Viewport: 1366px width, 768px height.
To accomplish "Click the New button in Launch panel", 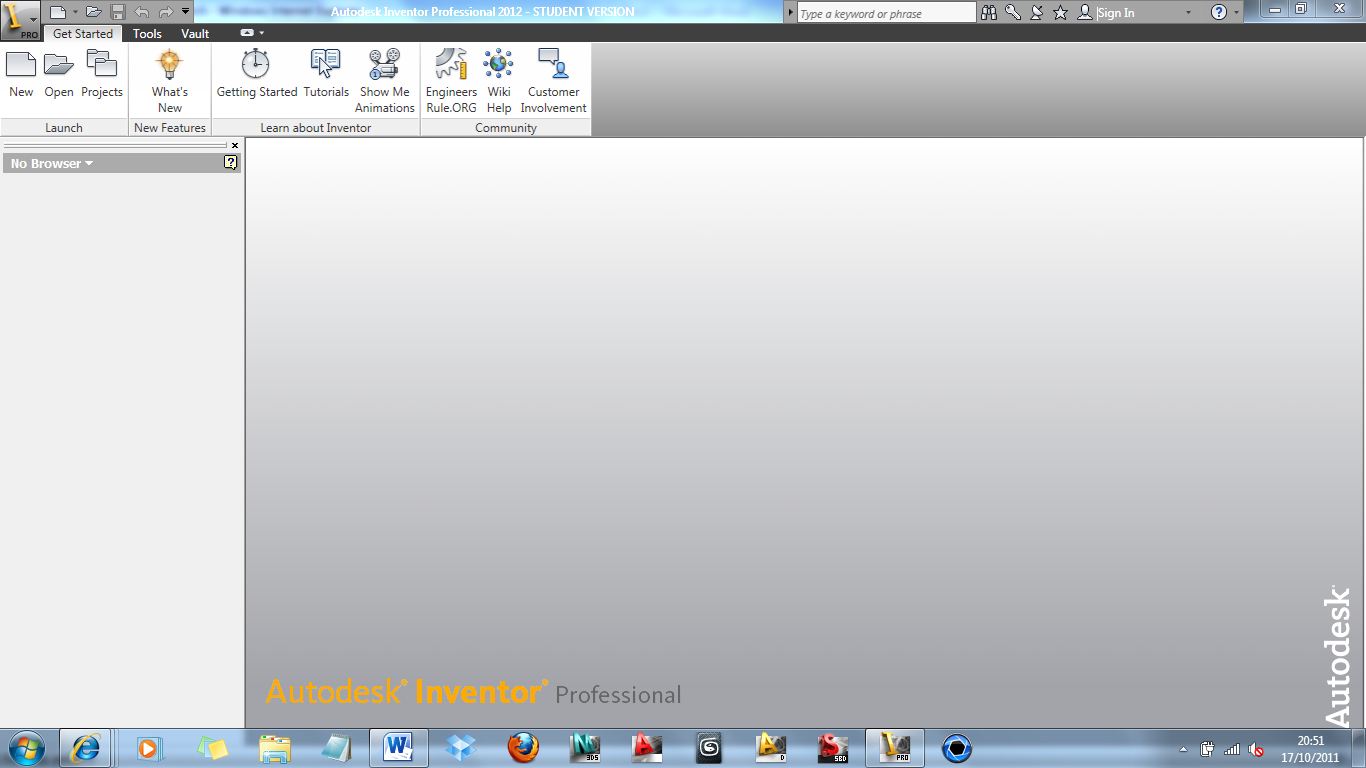I will (21, 74).
